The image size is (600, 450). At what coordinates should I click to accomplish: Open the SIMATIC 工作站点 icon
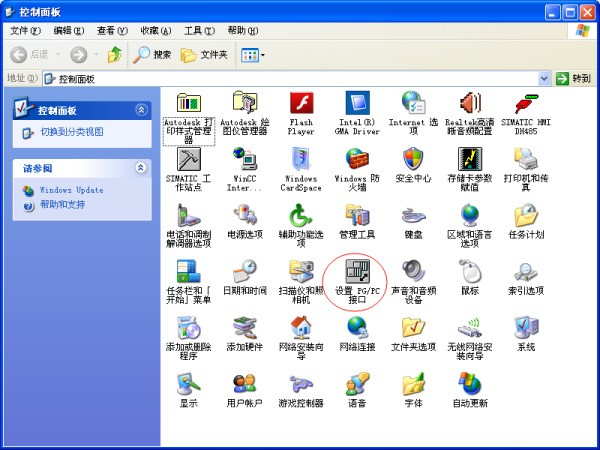[188, 159]
